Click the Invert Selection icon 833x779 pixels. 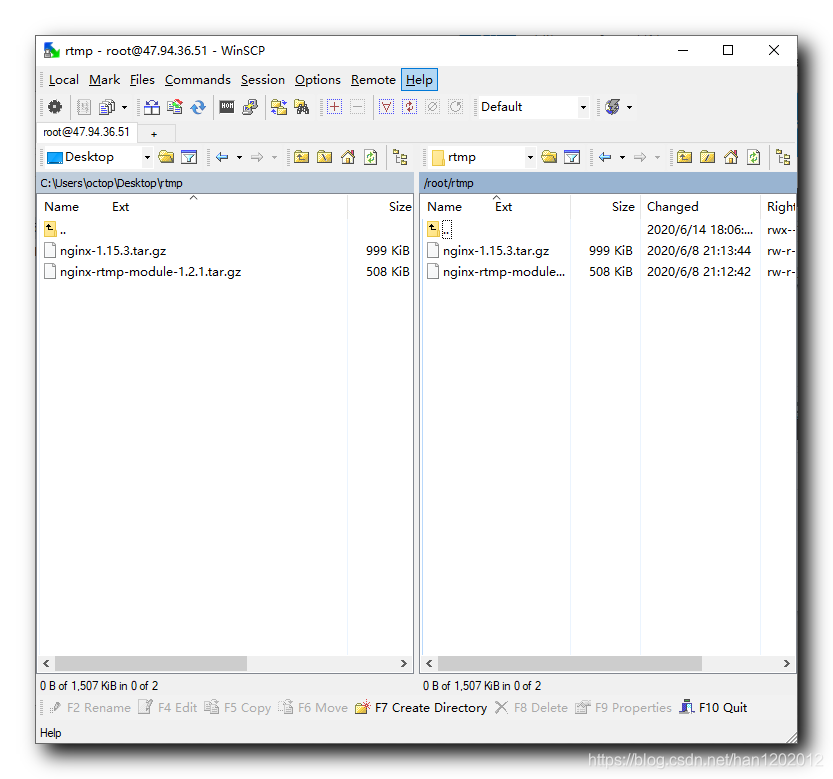pyautogui.click(x=409, y=107)
